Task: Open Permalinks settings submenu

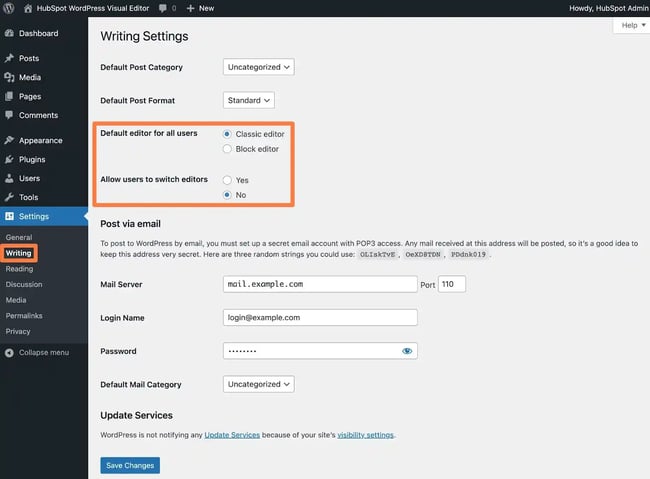Action: [24, 316]
